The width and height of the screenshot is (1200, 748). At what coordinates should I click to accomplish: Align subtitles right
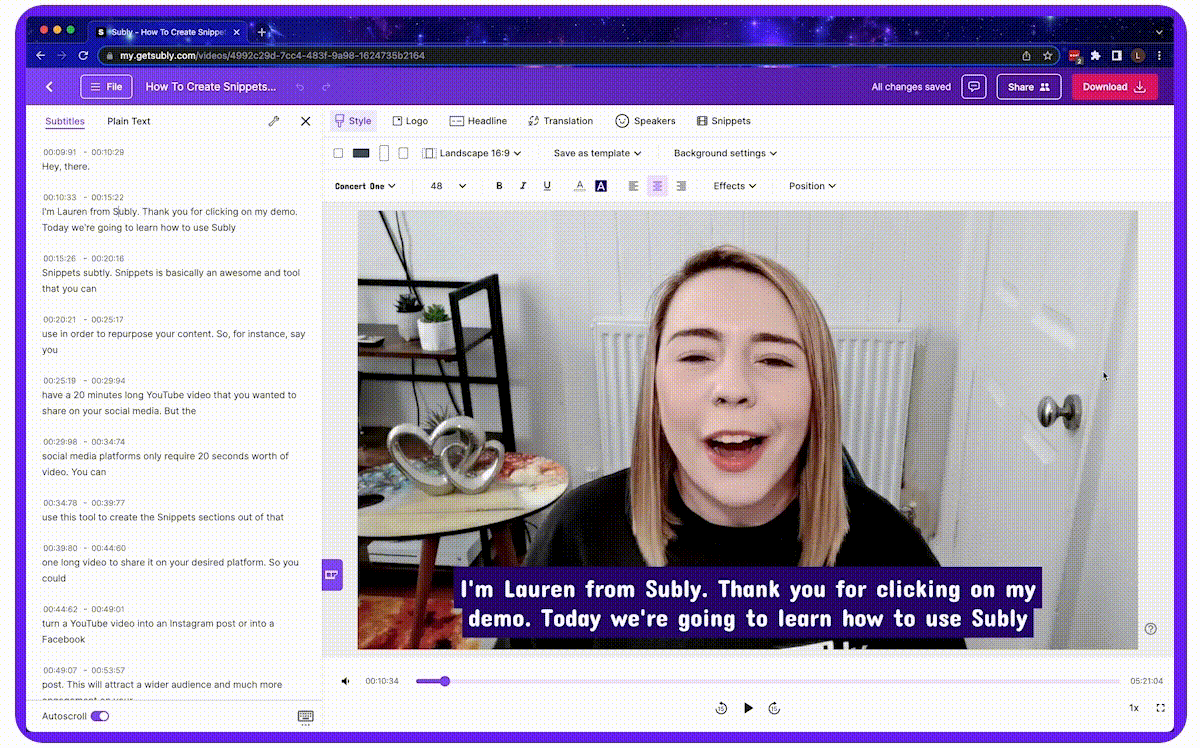pos(681,186)
